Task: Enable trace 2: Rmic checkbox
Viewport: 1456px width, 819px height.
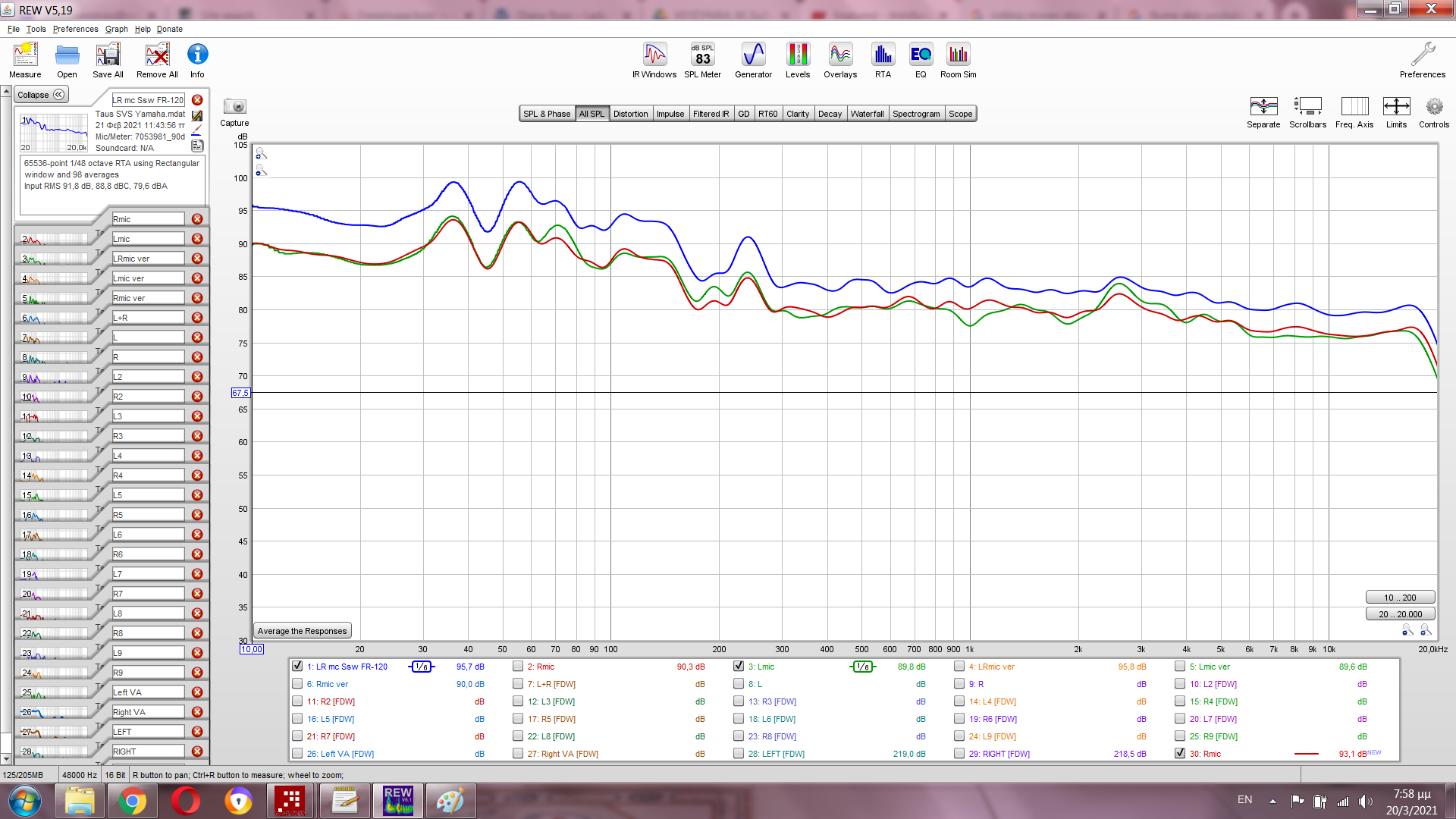Action: click(518, 666)
